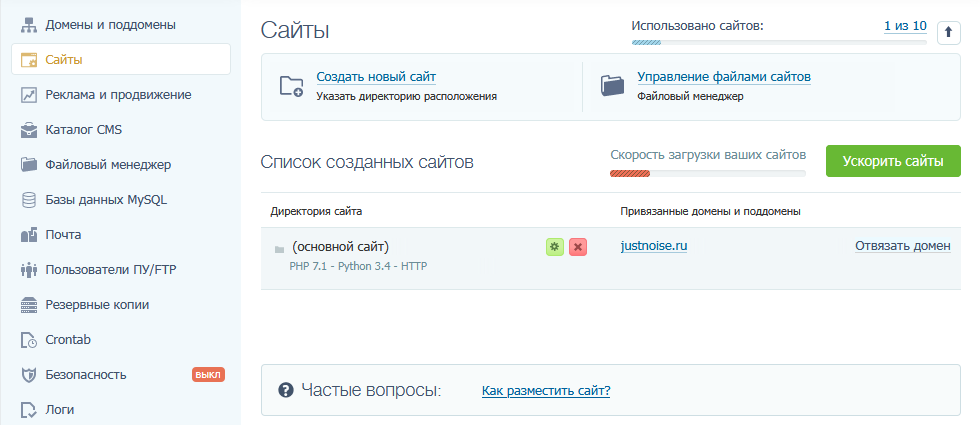Image resolution: width=980 pixels, height=425 pixels.
Task: Click the (основной сайт) directory name
Action: [340, 246]
